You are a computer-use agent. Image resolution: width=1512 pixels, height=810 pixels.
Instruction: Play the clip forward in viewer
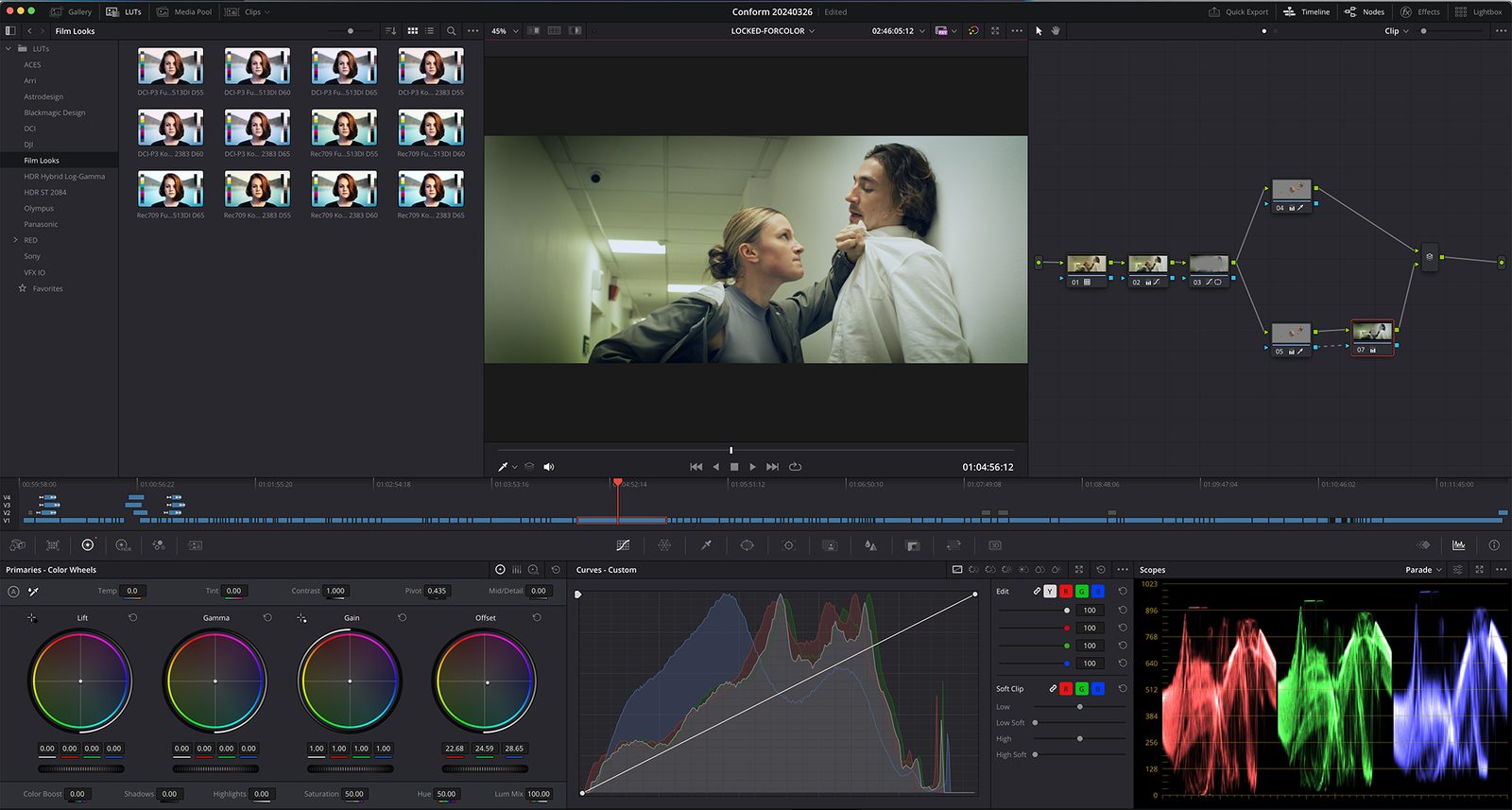point(753,467)
